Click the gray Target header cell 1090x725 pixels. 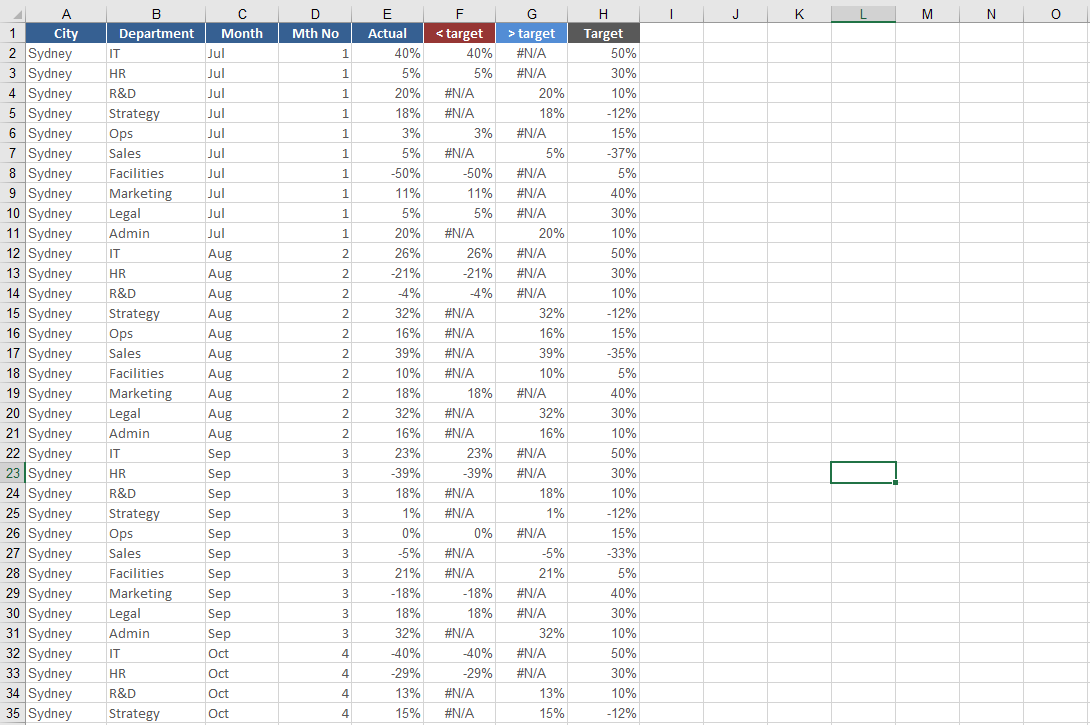(x=603, y=33)
